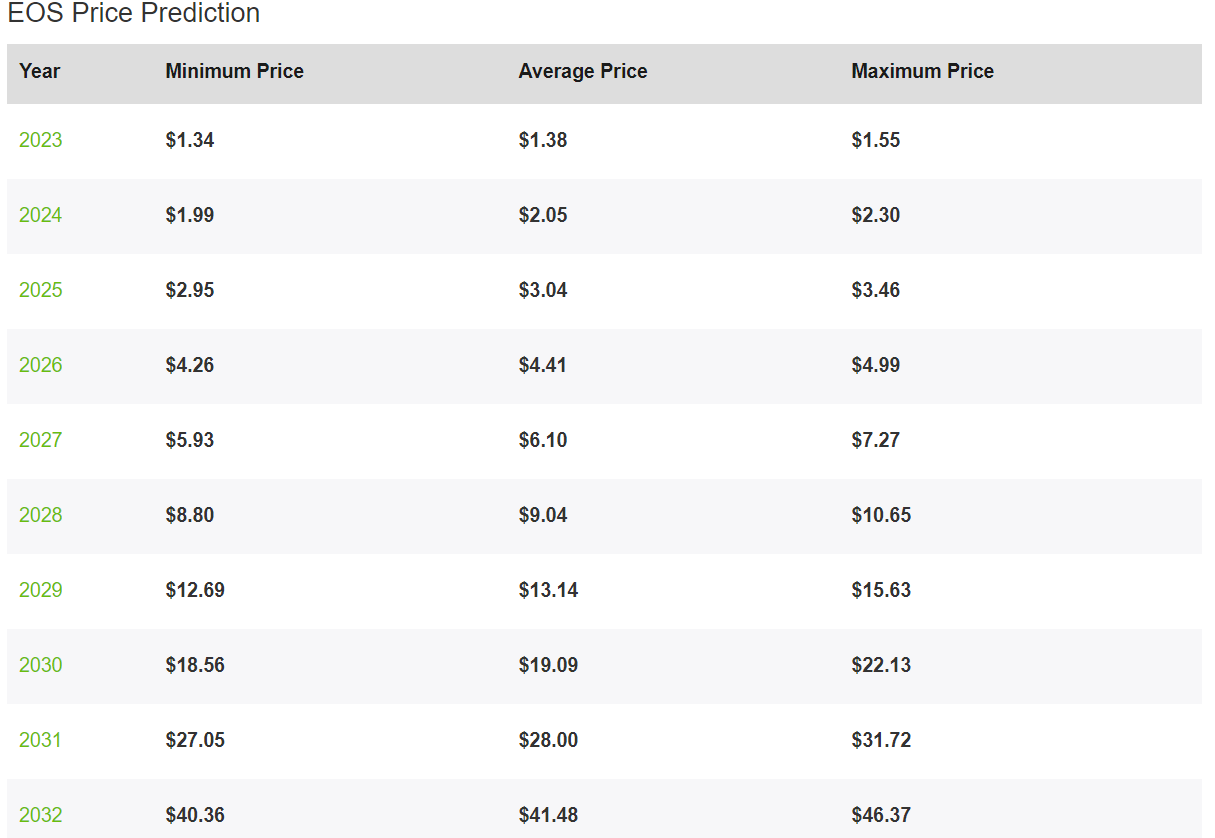Click the Average Price column header
Screen dimensions: 1215x838
582,71
